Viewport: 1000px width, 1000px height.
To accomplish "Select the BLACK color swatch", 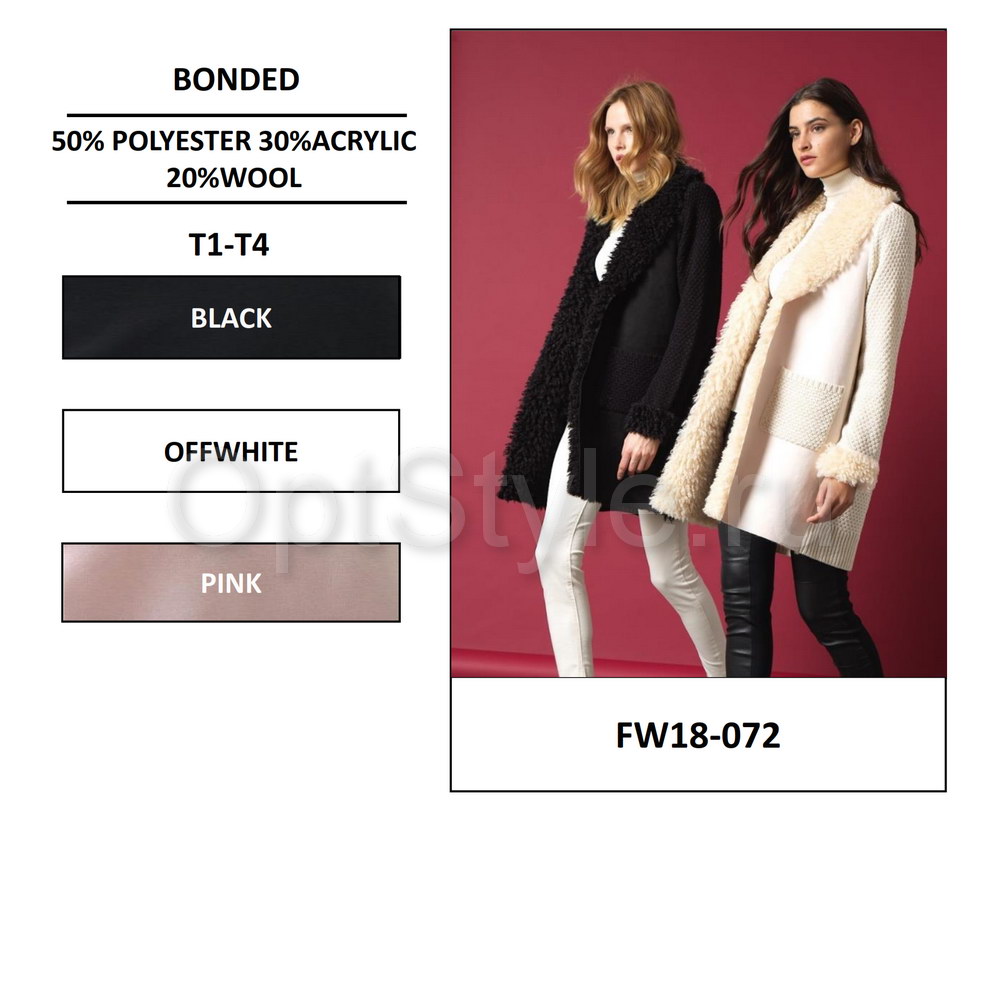I will [x=231, y=317].
